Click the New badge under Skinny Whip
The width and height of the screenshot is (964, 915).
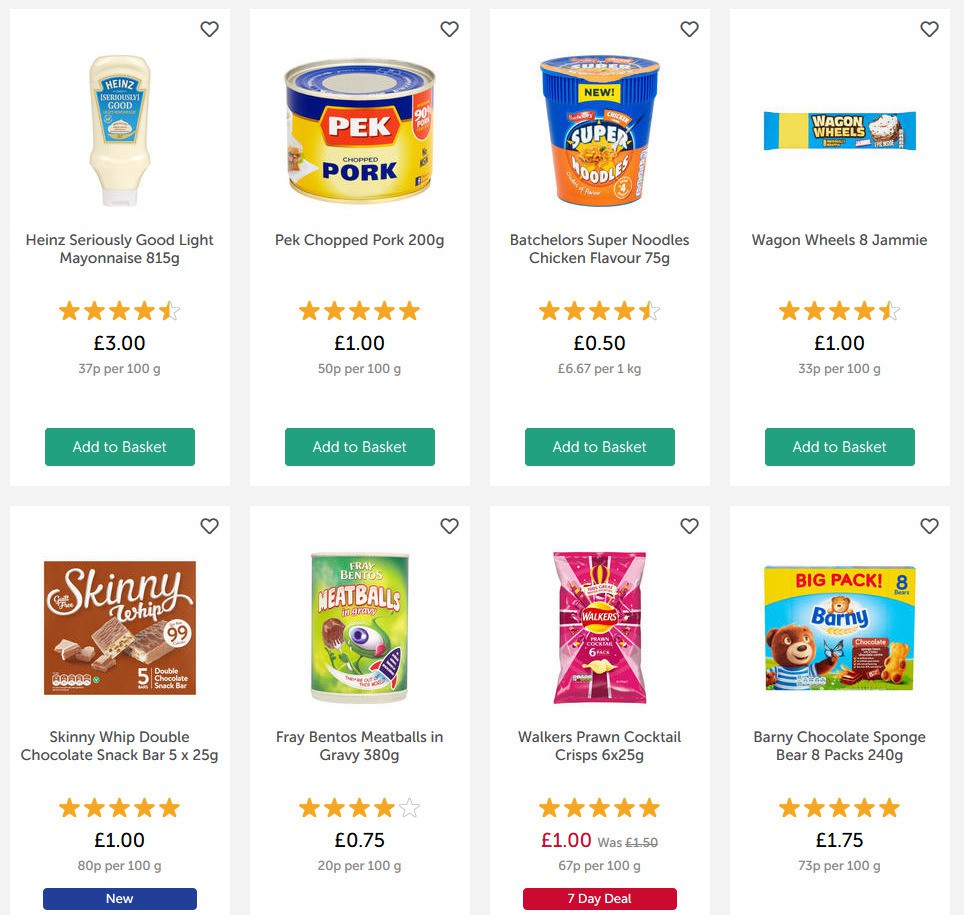click(x=119, y=899)
